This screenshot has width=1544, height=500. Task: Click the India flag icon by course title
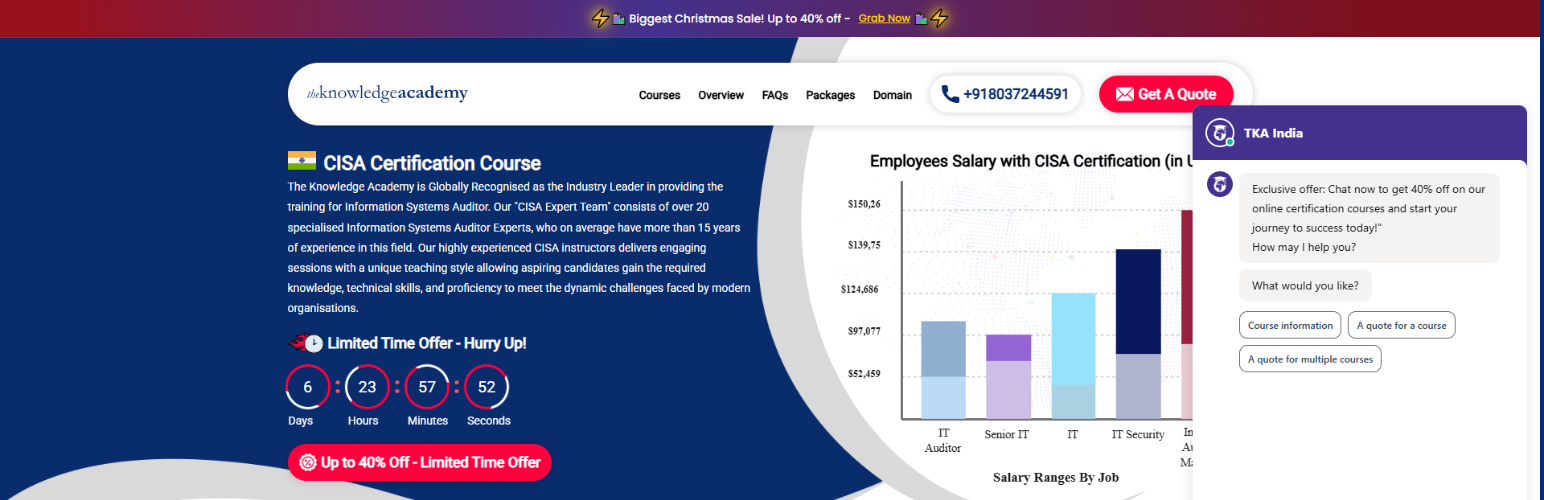click(x=301, y=162)
